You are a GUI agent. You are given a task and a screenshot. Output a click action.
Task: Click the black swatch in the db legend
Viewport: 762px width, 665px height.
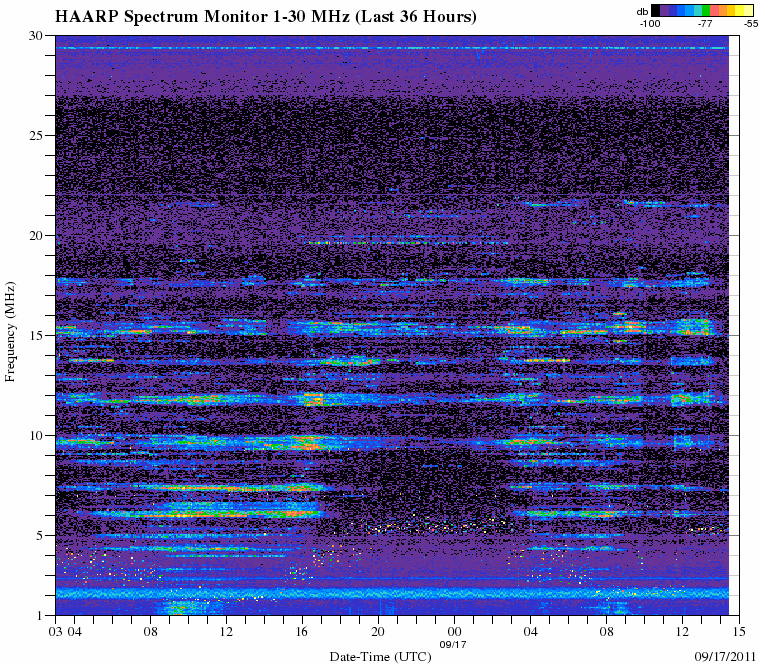(656, 10)
